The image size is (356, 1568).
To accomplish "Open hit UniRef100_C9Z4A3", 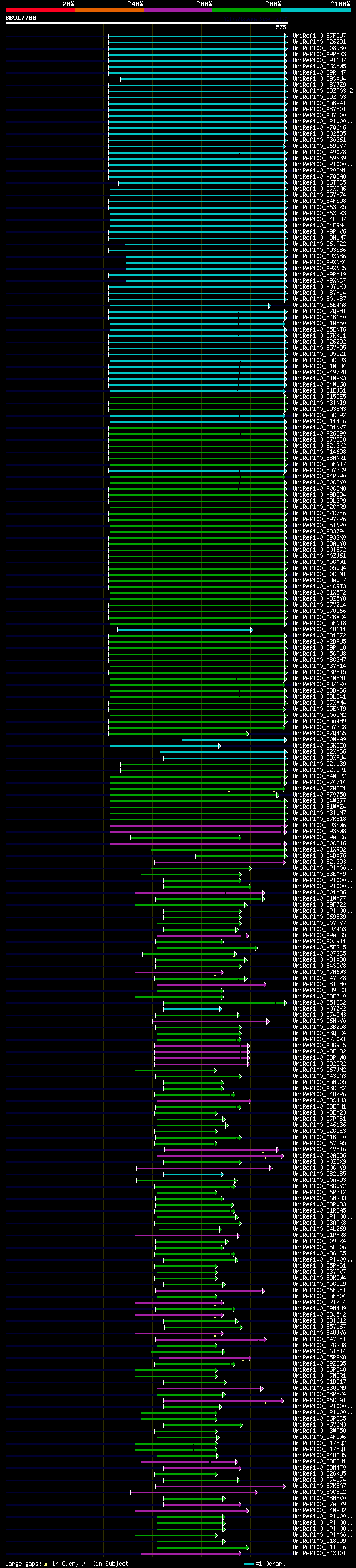I will click(319, 929).
